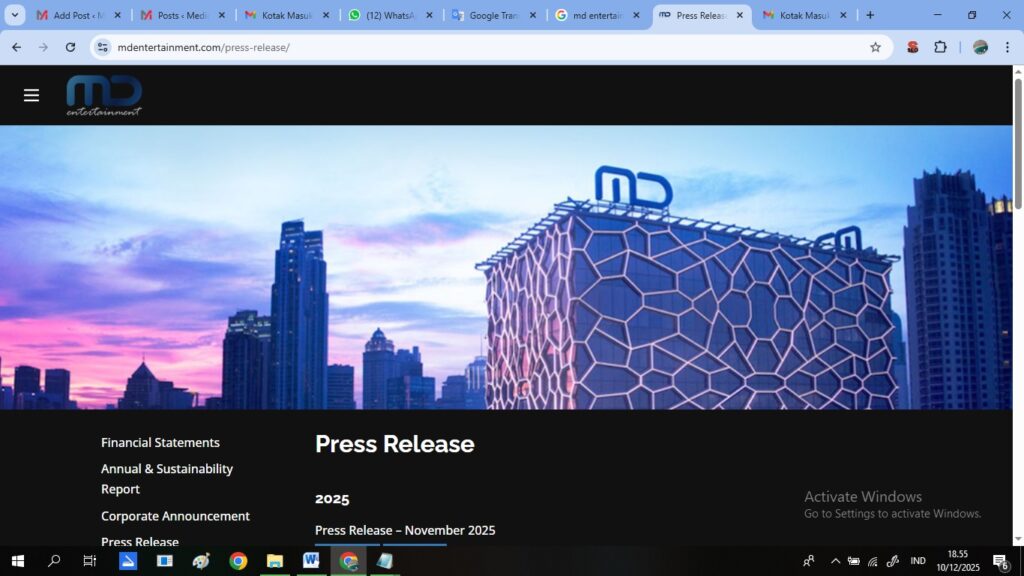Expand the tab search dropdown arrow
1024x576 pixels.
point(14,15)
